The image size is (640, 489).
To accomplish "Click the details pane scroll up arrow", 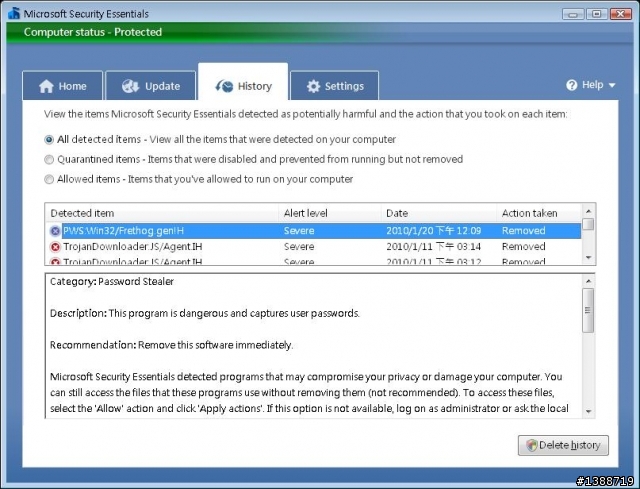I will click(x=588, y=281).
